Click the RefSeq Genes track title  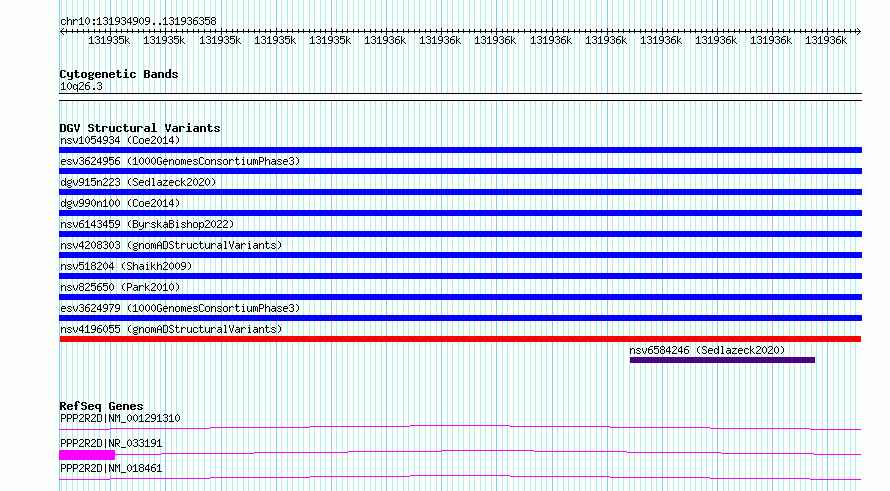pyautogui.click(x=101, y=406)
